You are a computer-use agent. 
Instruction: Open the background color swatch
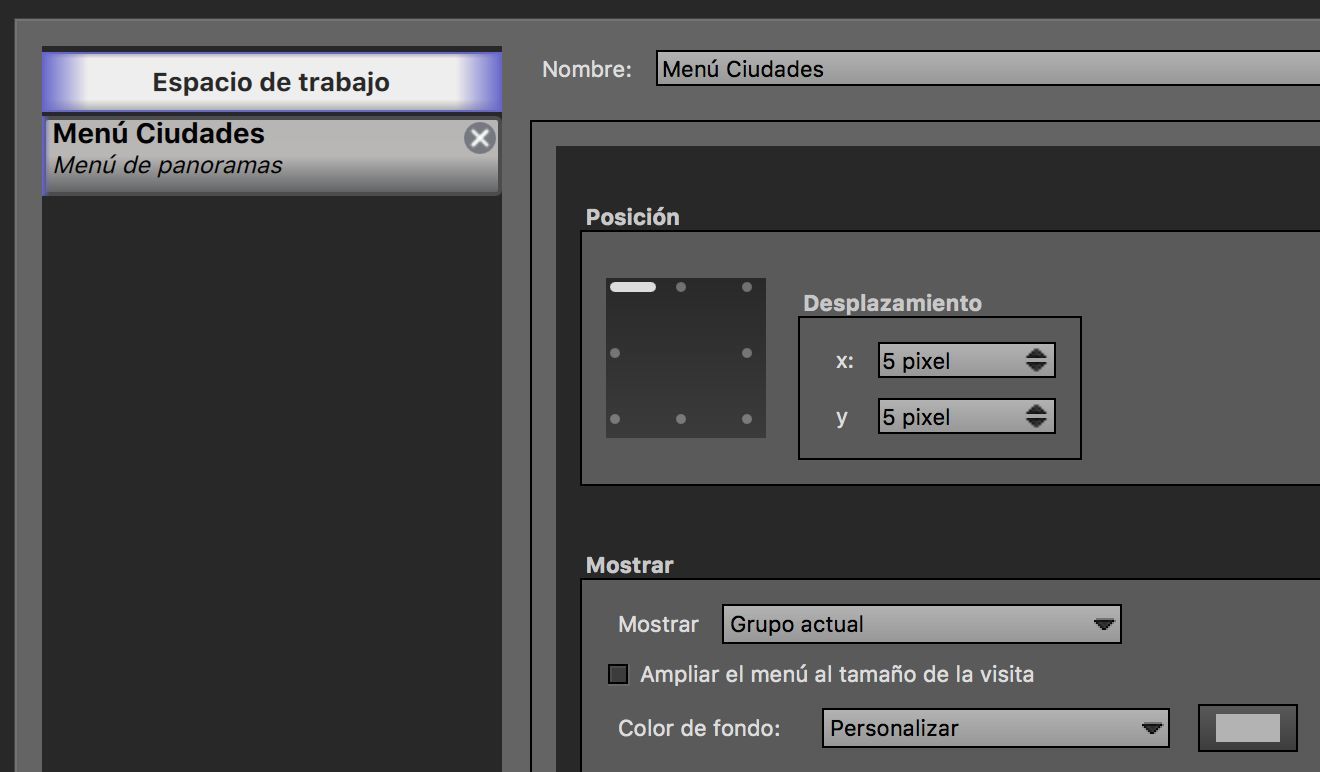pos(1247,728)
